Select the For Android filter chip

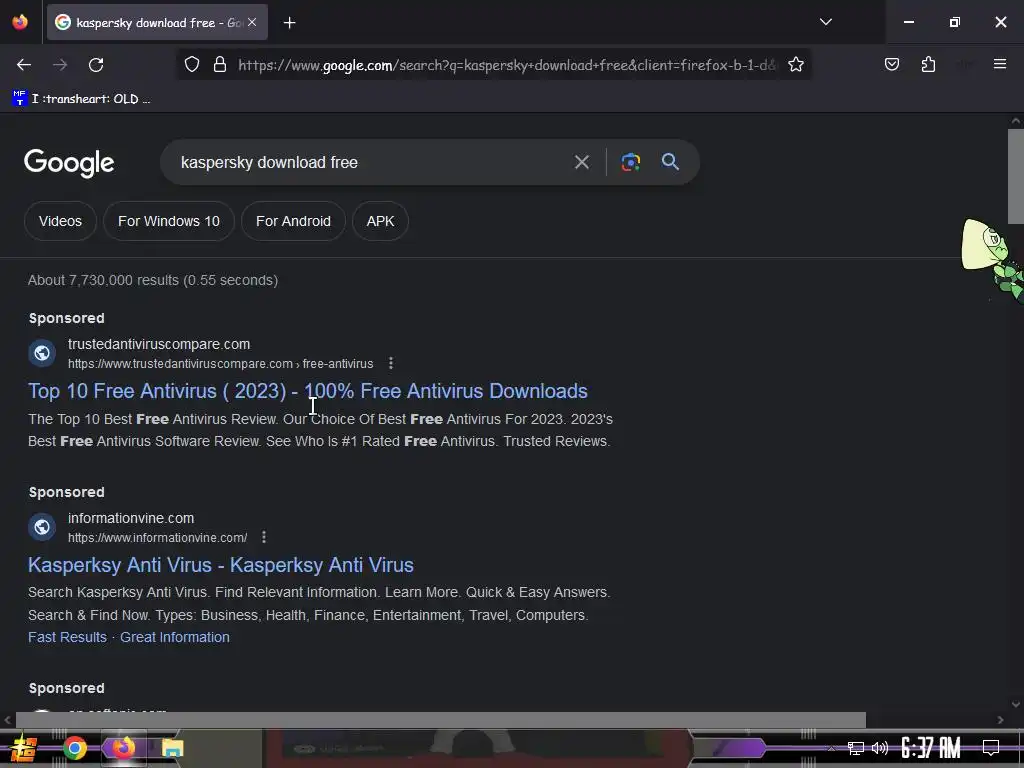[x=293, y=221]
